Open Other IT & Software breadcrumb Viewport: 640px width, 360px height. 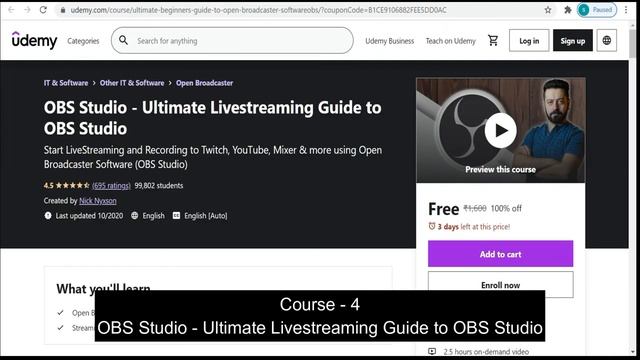(132, 83)
